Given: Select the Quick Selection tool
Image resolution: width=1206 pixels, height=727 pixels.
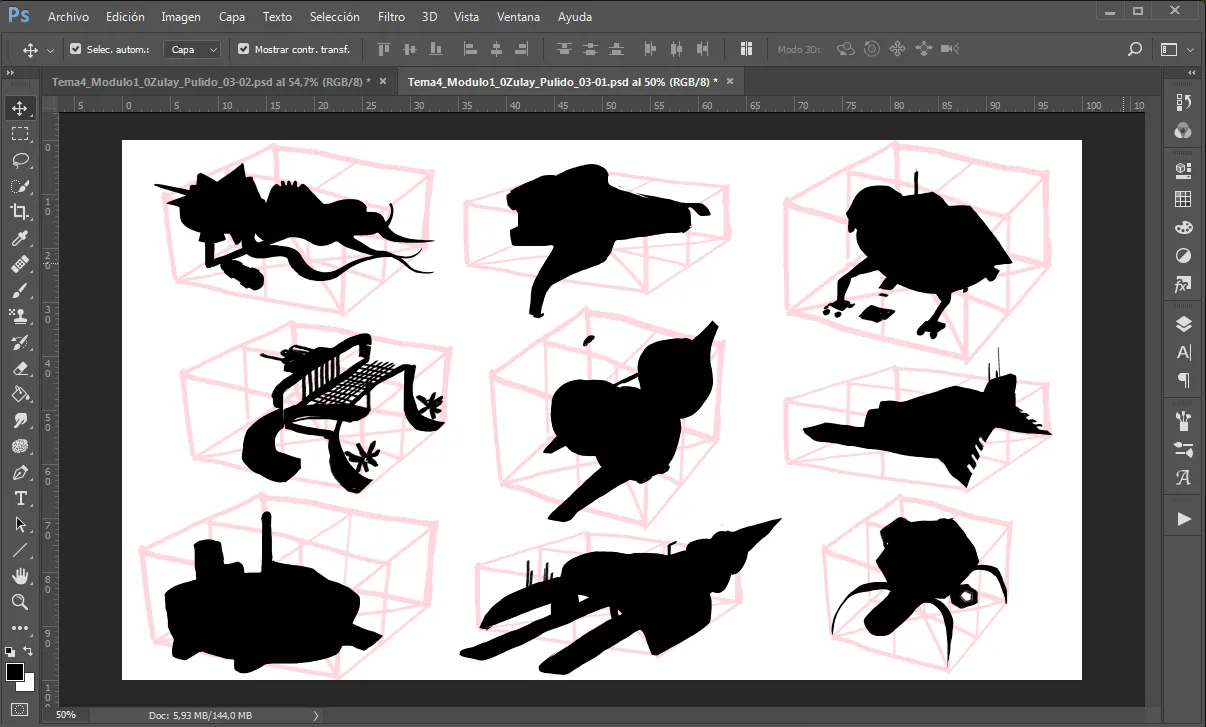Looking at the screenshot, I should pos(20,186).
